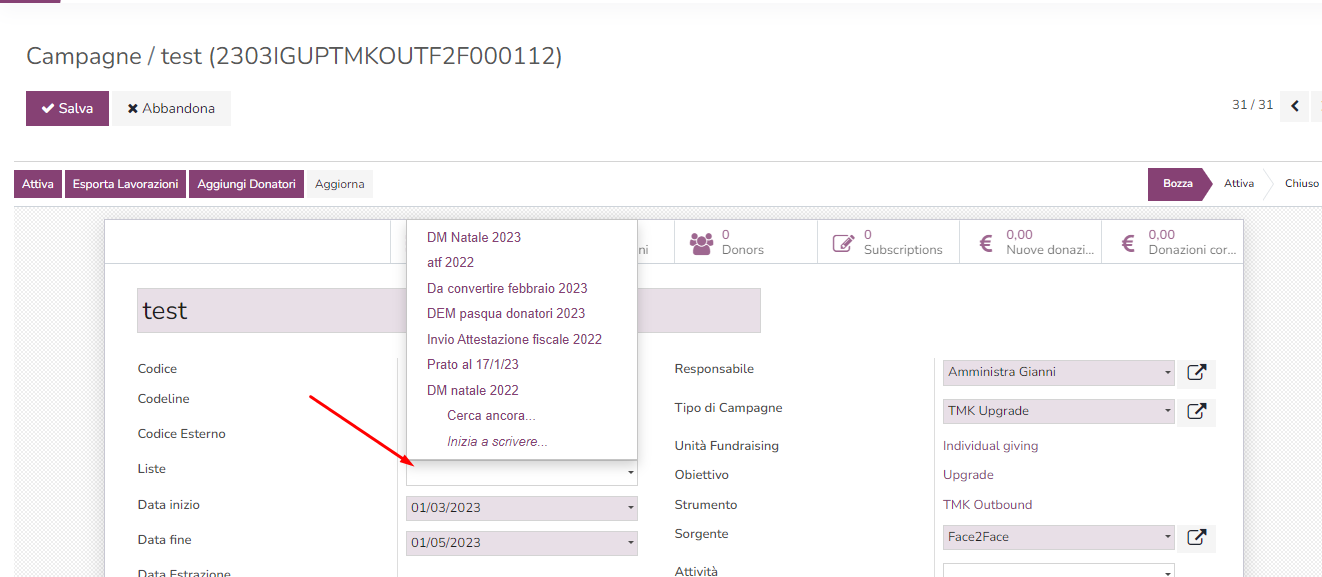
Task: Expand the Responsabile dropdown
Action: click(1168, 373)
